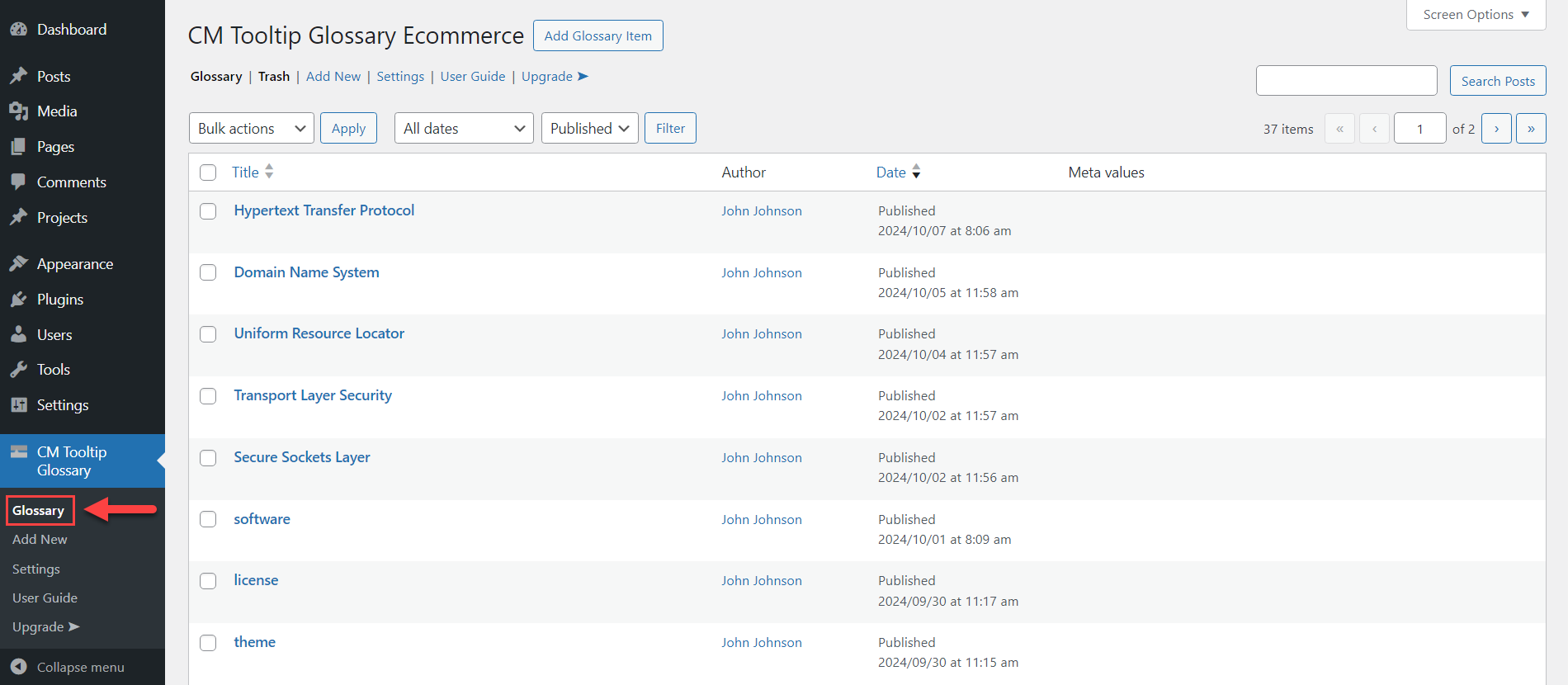Open the theme glossary term

(x=254, y=642)
